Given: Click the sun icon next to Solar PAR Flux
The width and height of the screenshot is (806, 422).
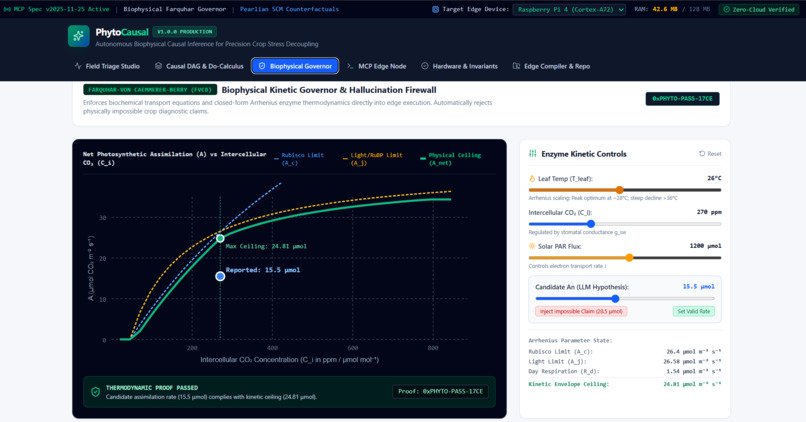Looking at the screenshot, I should point(532,246).
